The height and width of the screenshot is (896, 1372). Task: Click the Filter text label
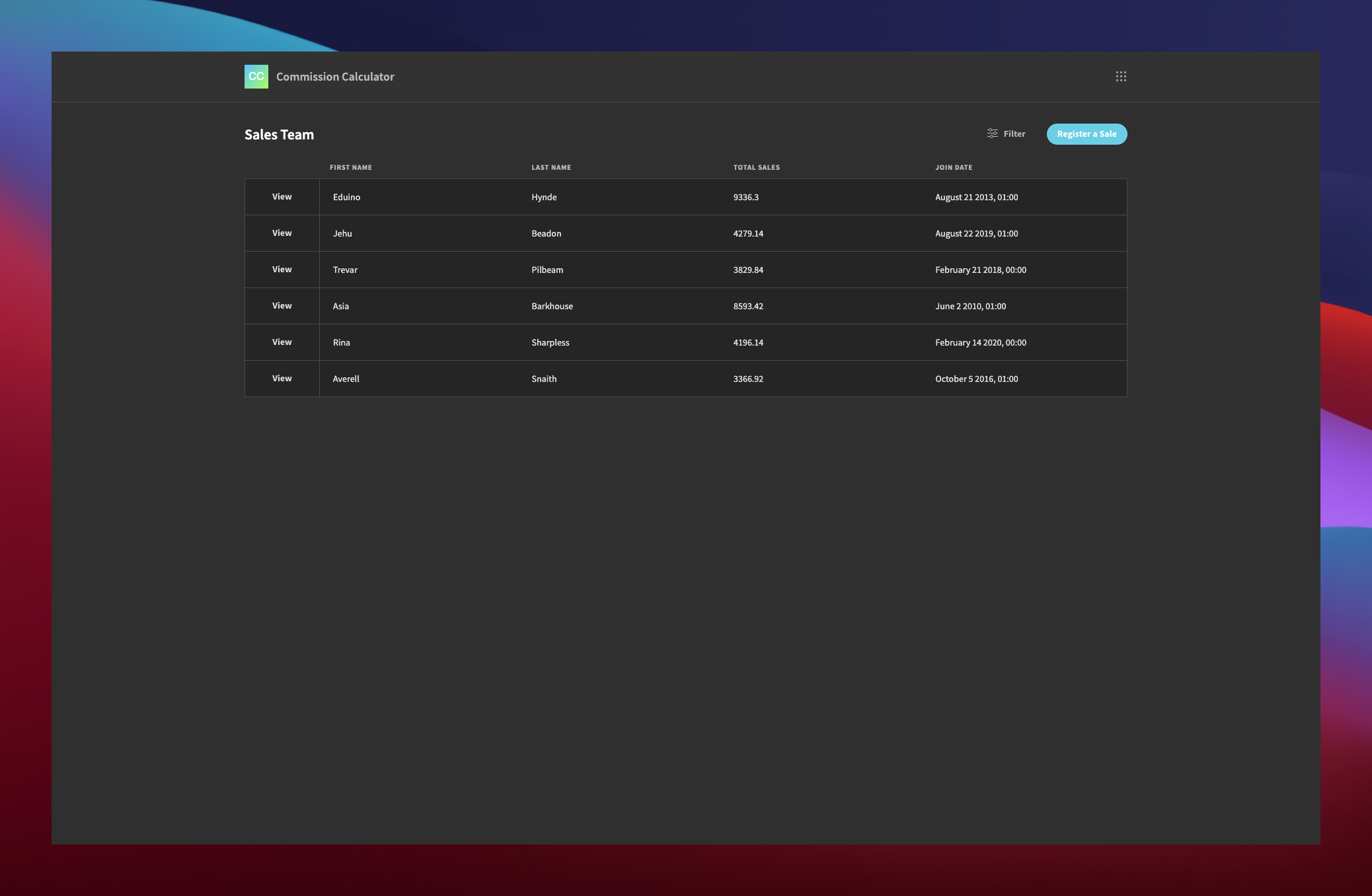point(1014,133)
